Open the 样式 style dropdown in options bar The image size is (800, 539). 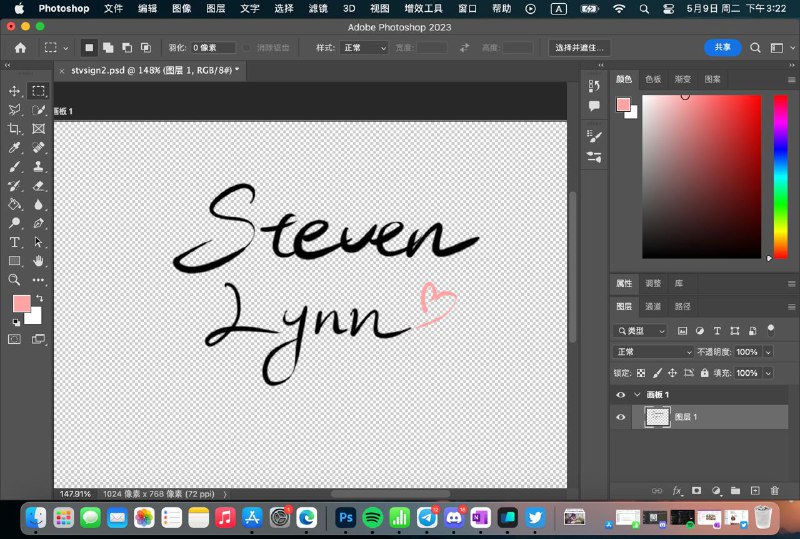pyautogui.click(x=364, y=48)
